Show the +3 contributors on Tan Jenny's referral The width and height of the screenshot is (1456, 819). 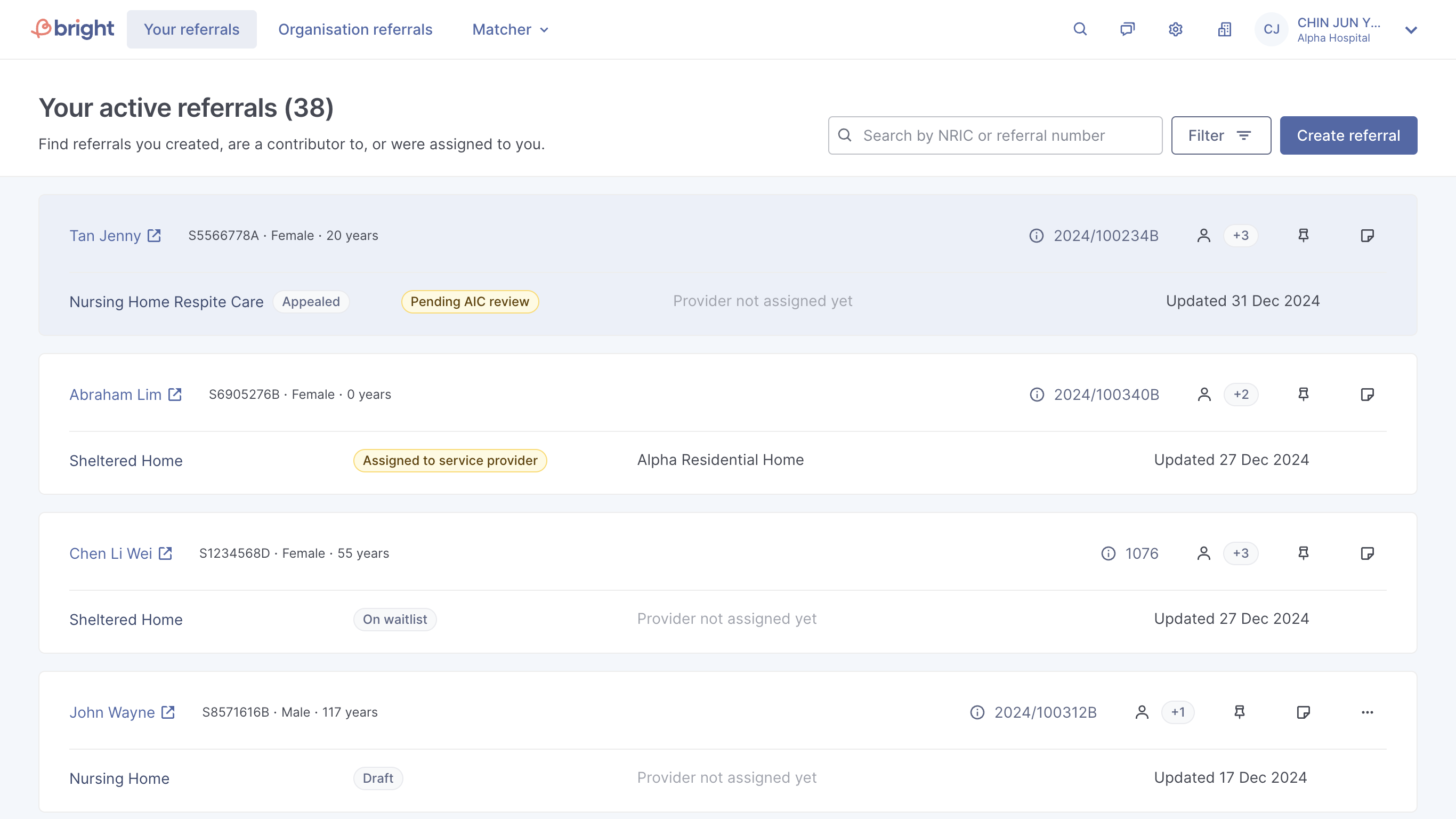click(x=1241, y=235)
